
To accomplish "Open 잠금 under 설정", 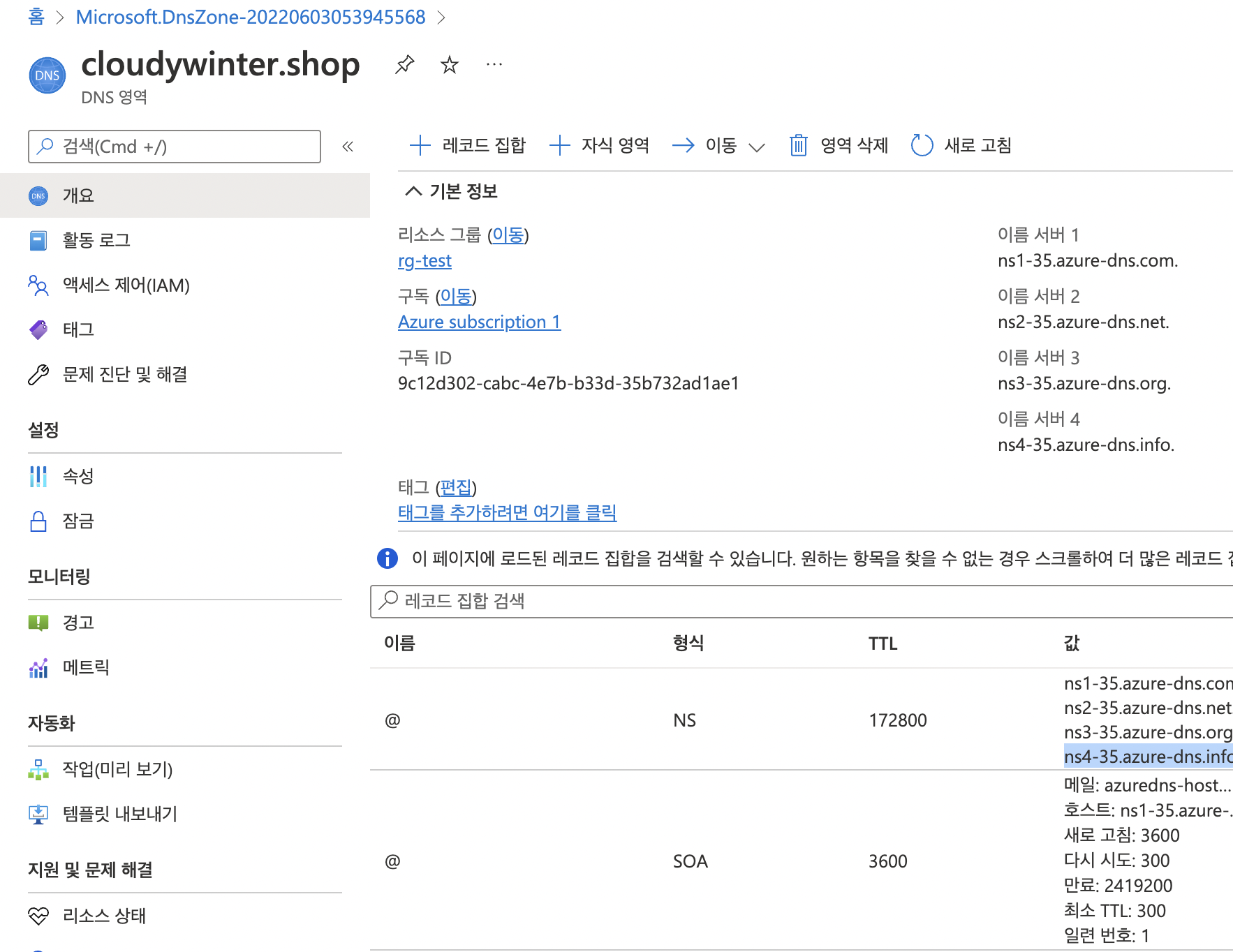I will [185, 521].
